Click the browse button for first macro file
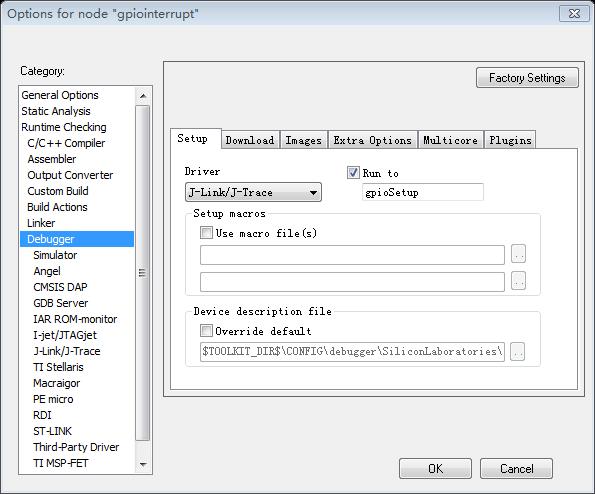595x494 pixels. (518, 254)
